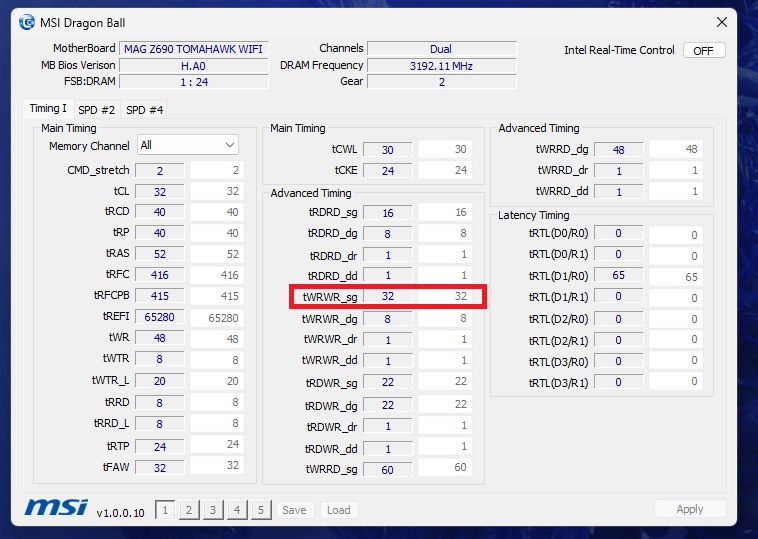Click the Save button
The width and height of the screenshot is (758, 539).
click(294, 510)
